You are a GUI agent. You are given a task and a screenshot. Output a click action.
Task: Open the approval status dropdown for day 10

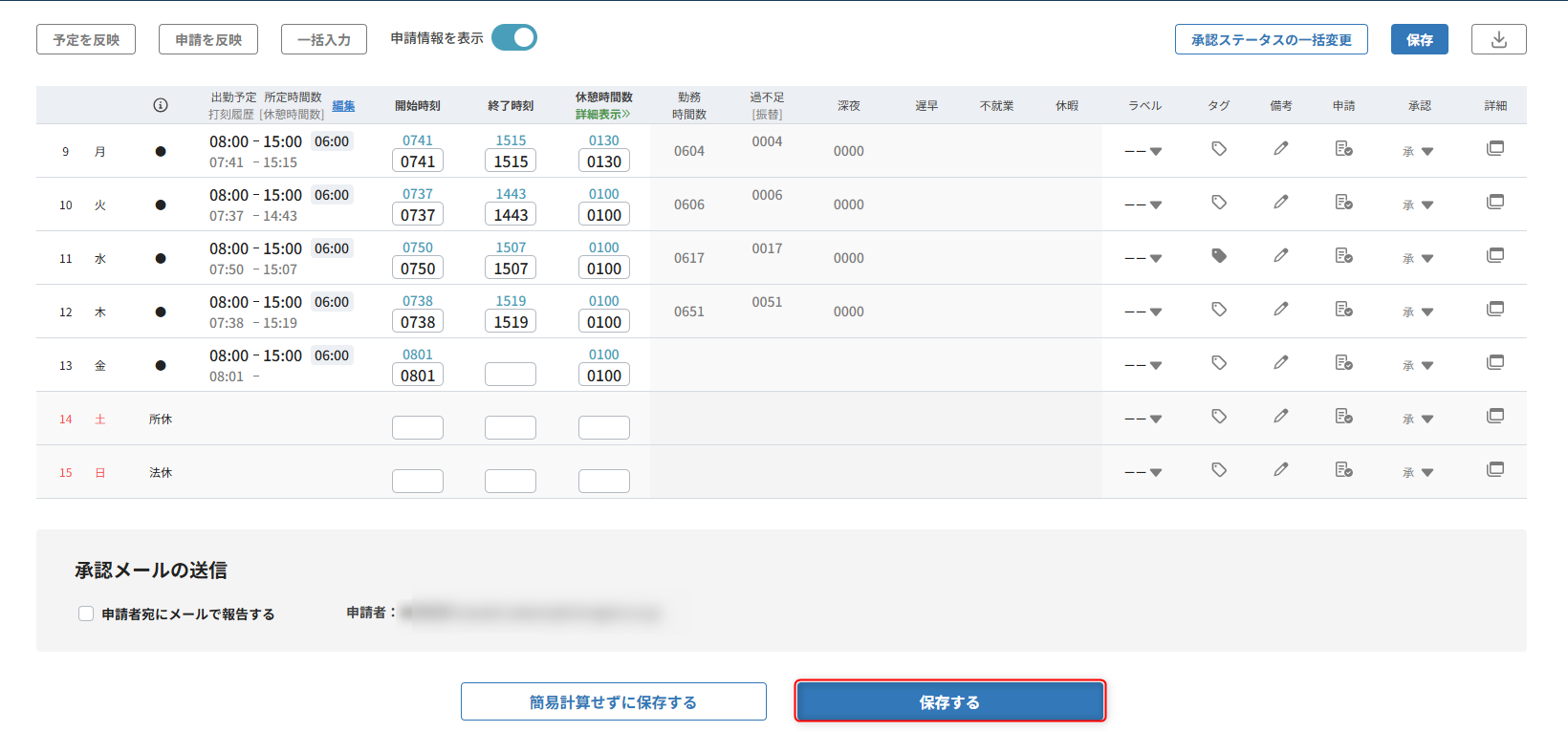[x=1418, y=205]
